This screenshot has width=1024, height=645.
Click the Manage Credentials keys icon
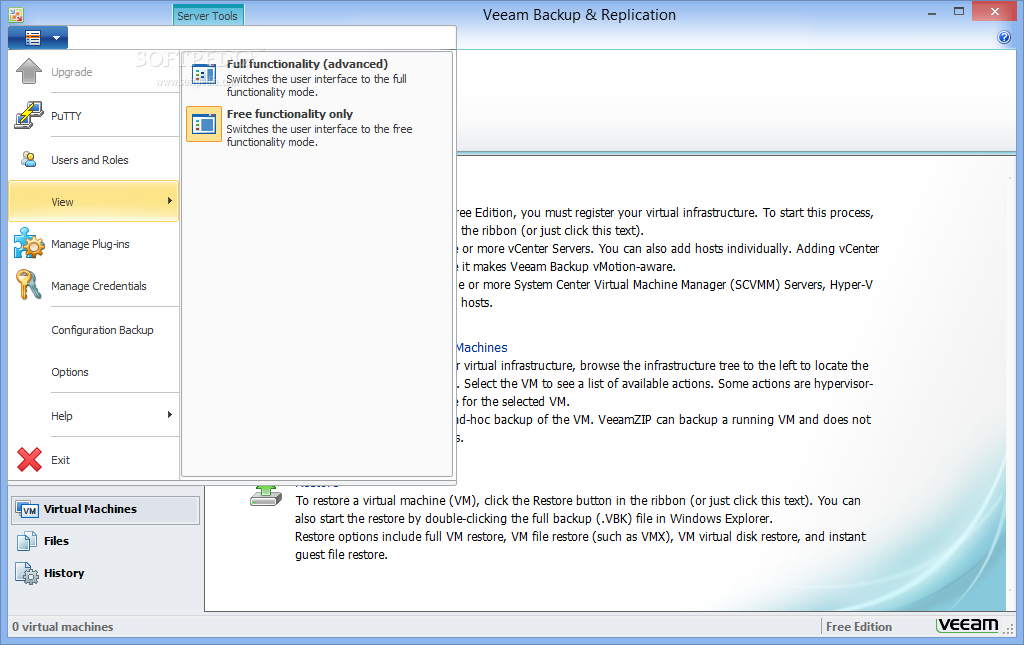[x=29, y=285]
